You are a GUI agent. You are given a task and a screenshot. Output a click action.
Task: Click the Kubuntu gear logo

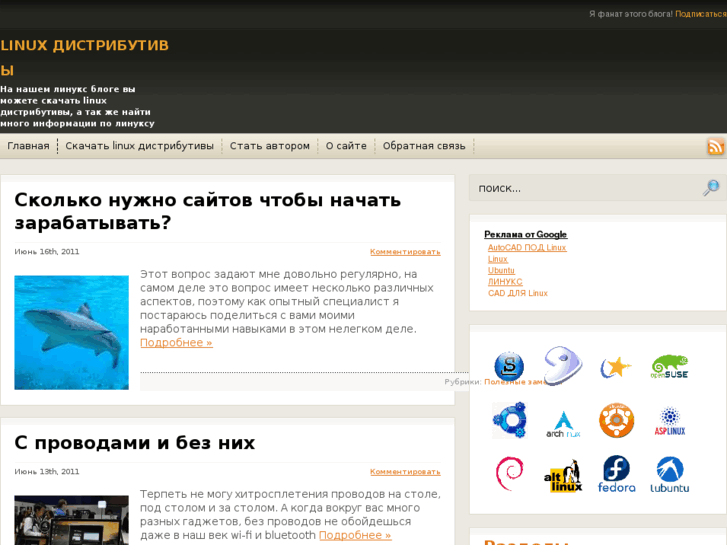click(509, 420)
